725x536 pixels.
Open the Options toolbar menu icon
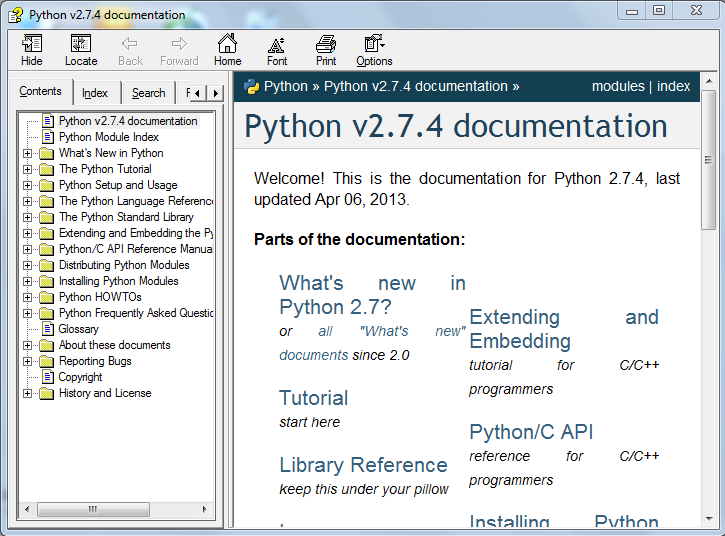374,49
